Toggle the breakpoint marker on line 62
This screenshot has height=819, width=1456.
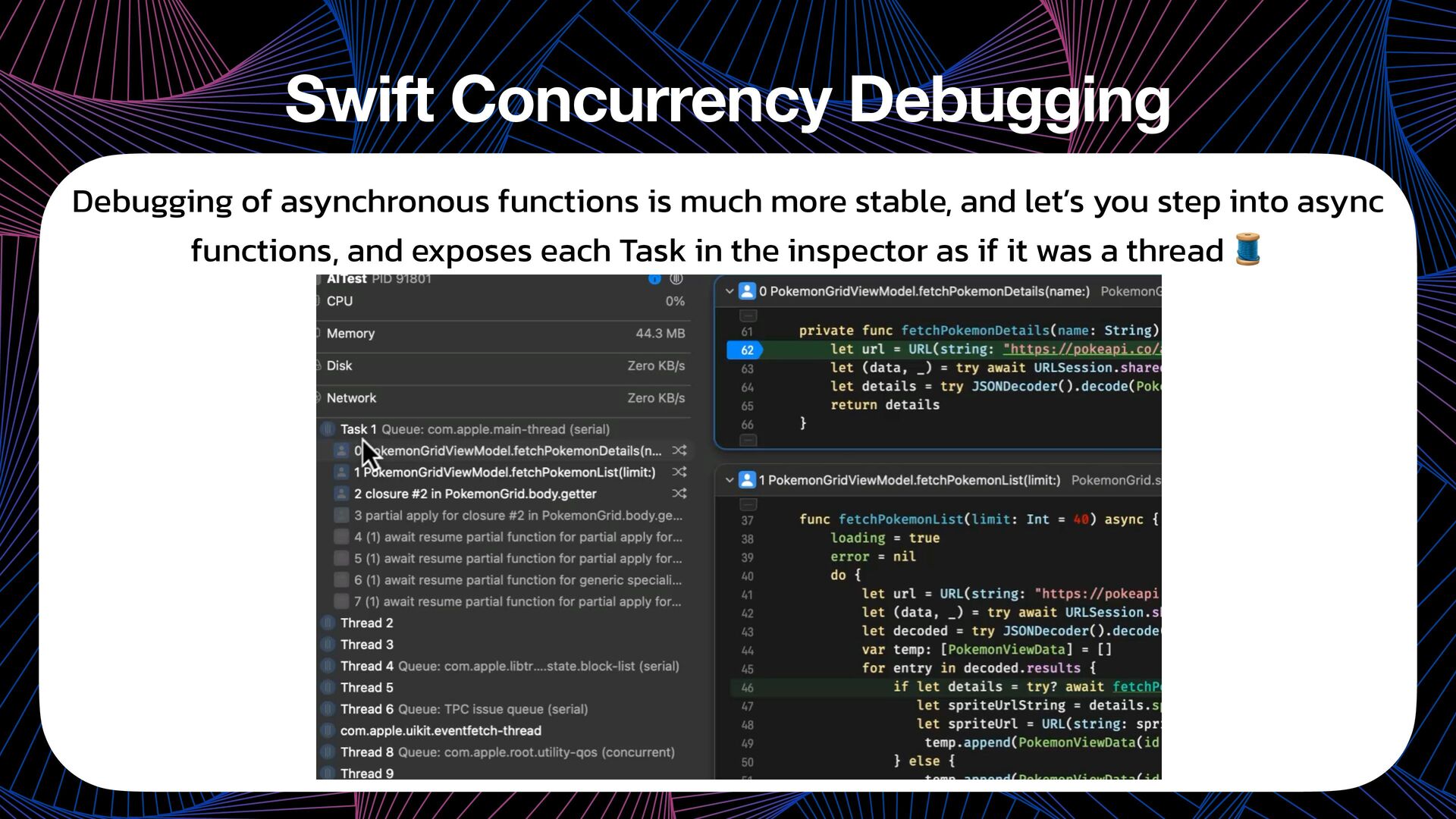point(745,350)
